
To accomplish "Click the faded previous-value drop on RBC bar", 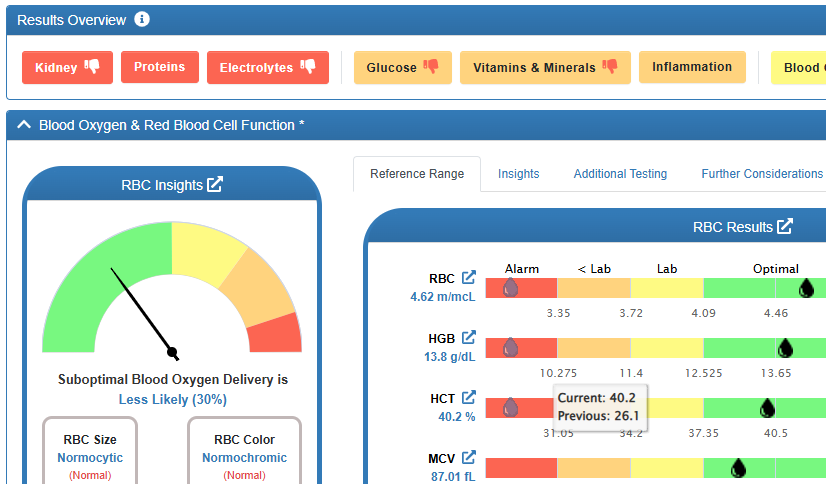I will [x=510, y=288].
